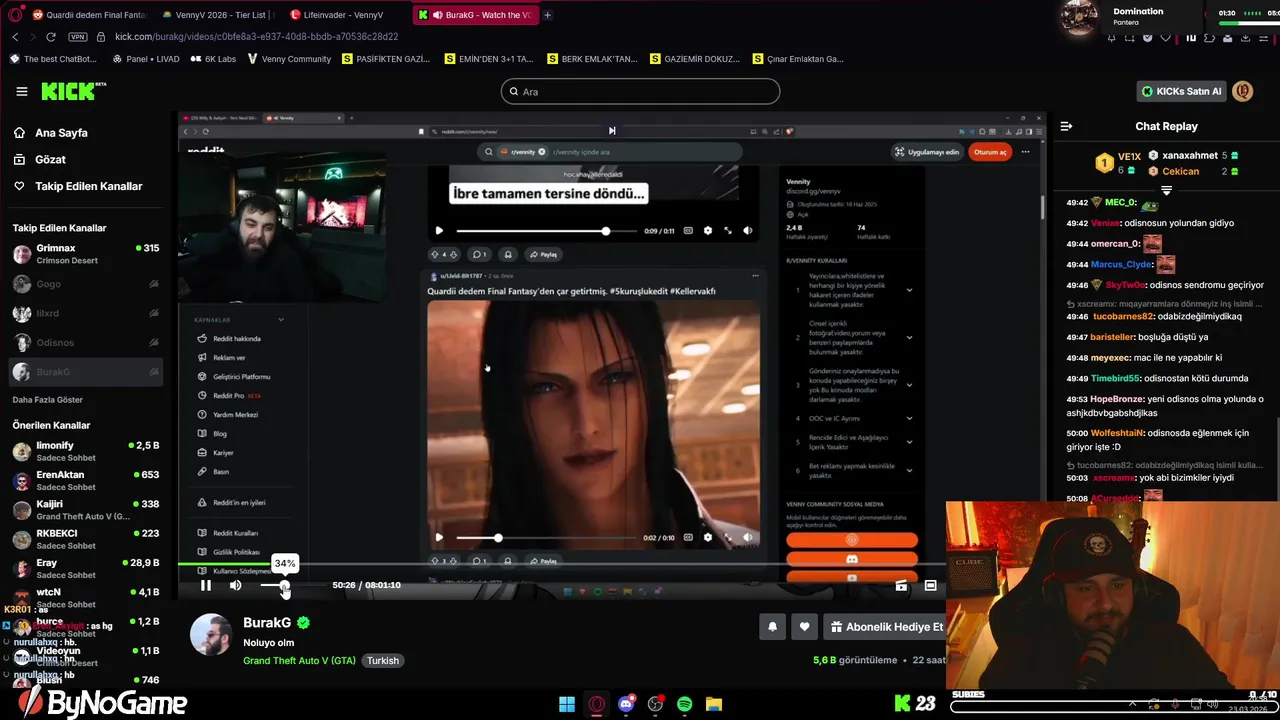Open the RKBEKCI recommended channel

85,539
